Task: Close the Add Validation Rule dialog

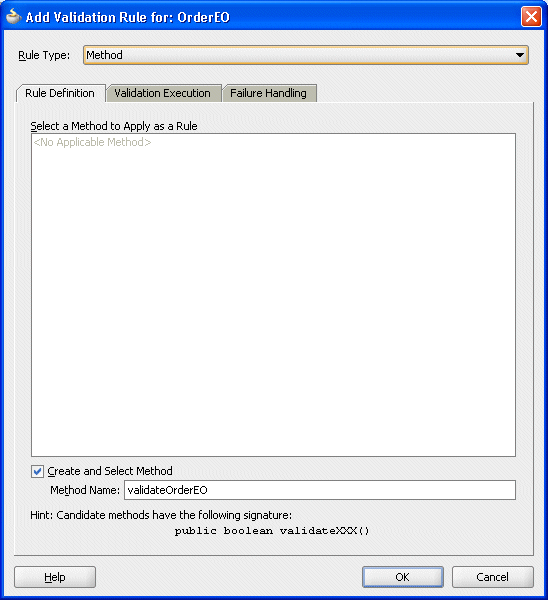Action: pos(531,17)
